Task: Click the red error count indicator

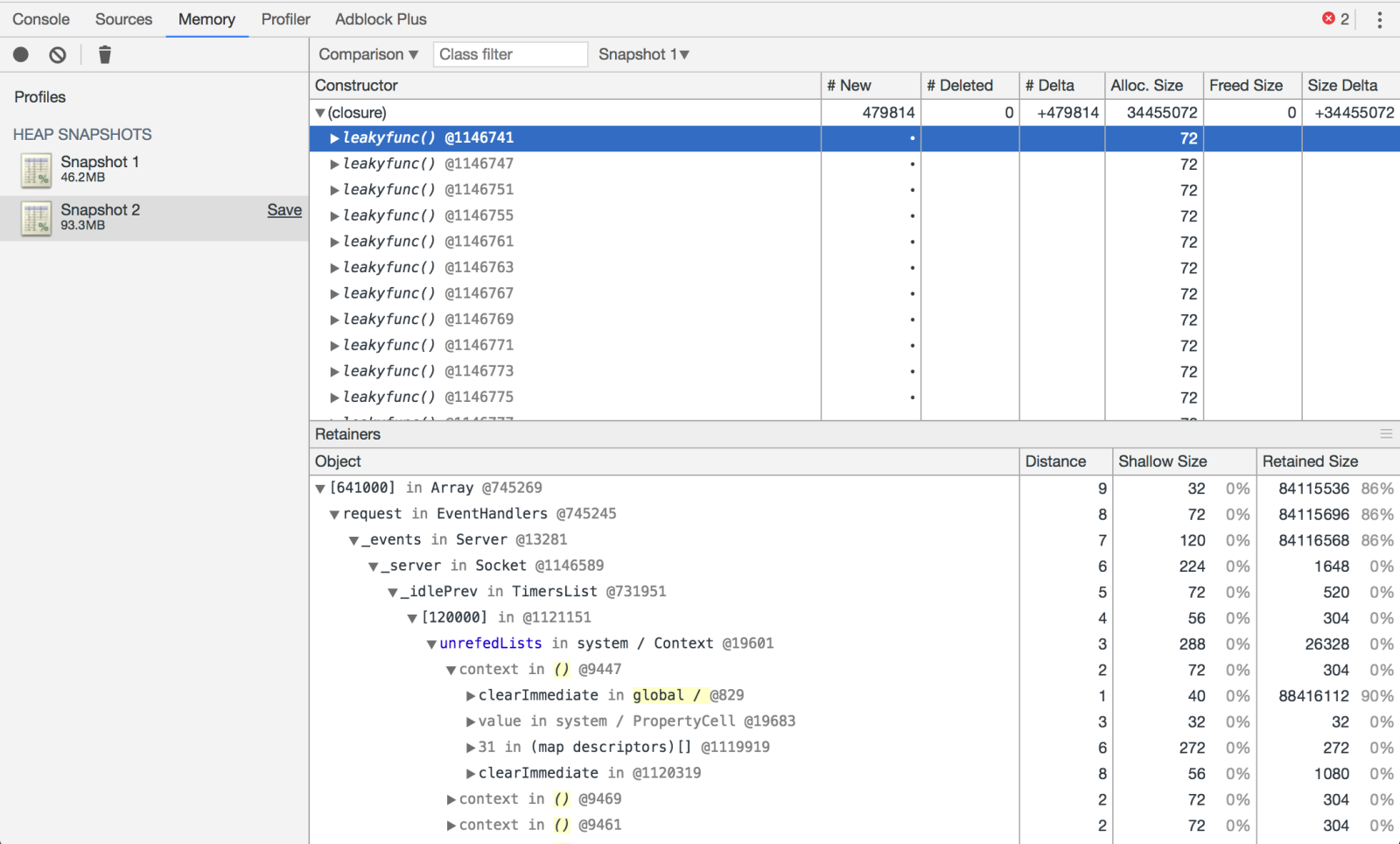Action: (1335, 18)
